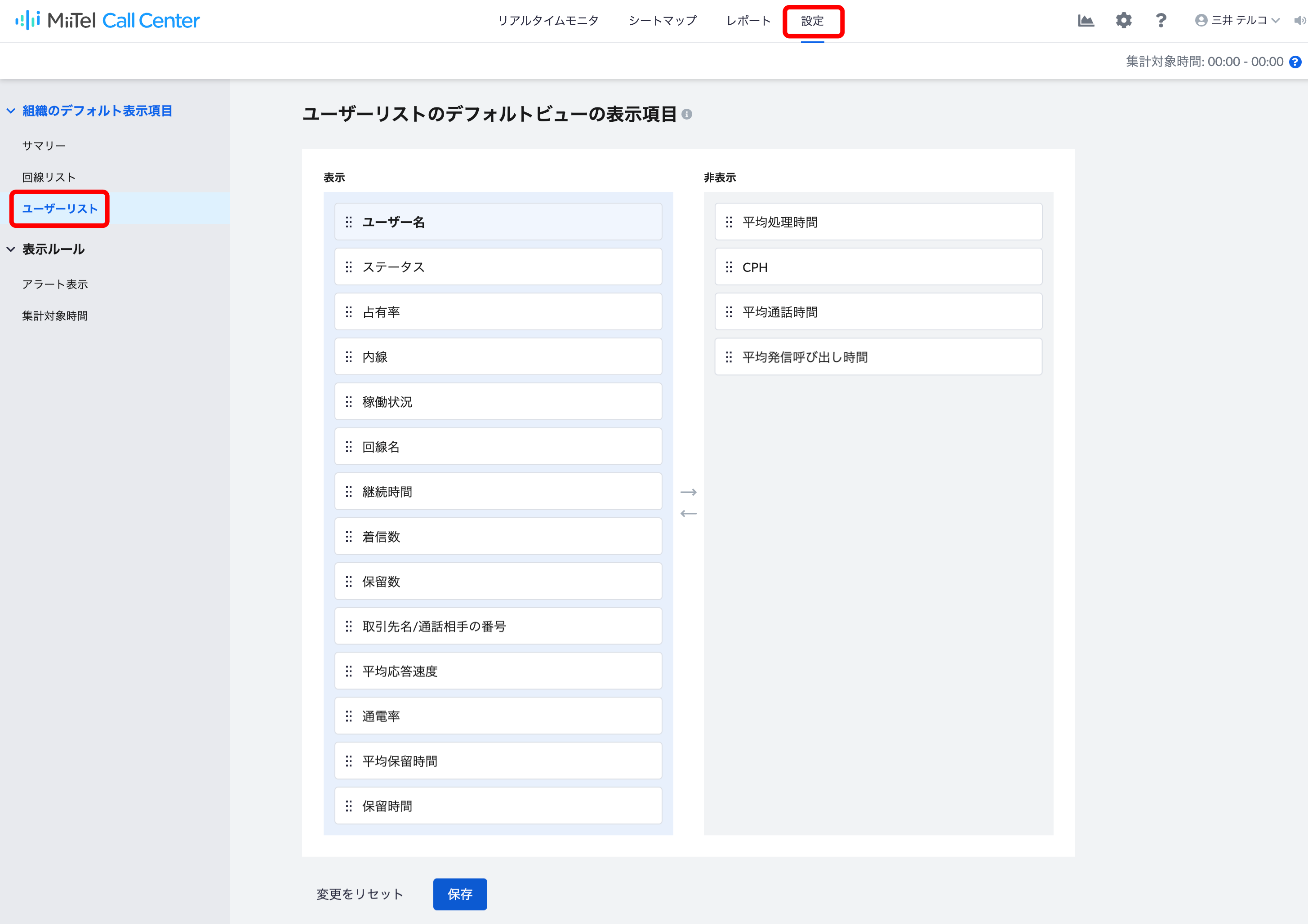Grab the drag handle of 平均処理時間
Image resolution: width=1308 pixels, height=924 pixels.
click(x=729, y=222)
